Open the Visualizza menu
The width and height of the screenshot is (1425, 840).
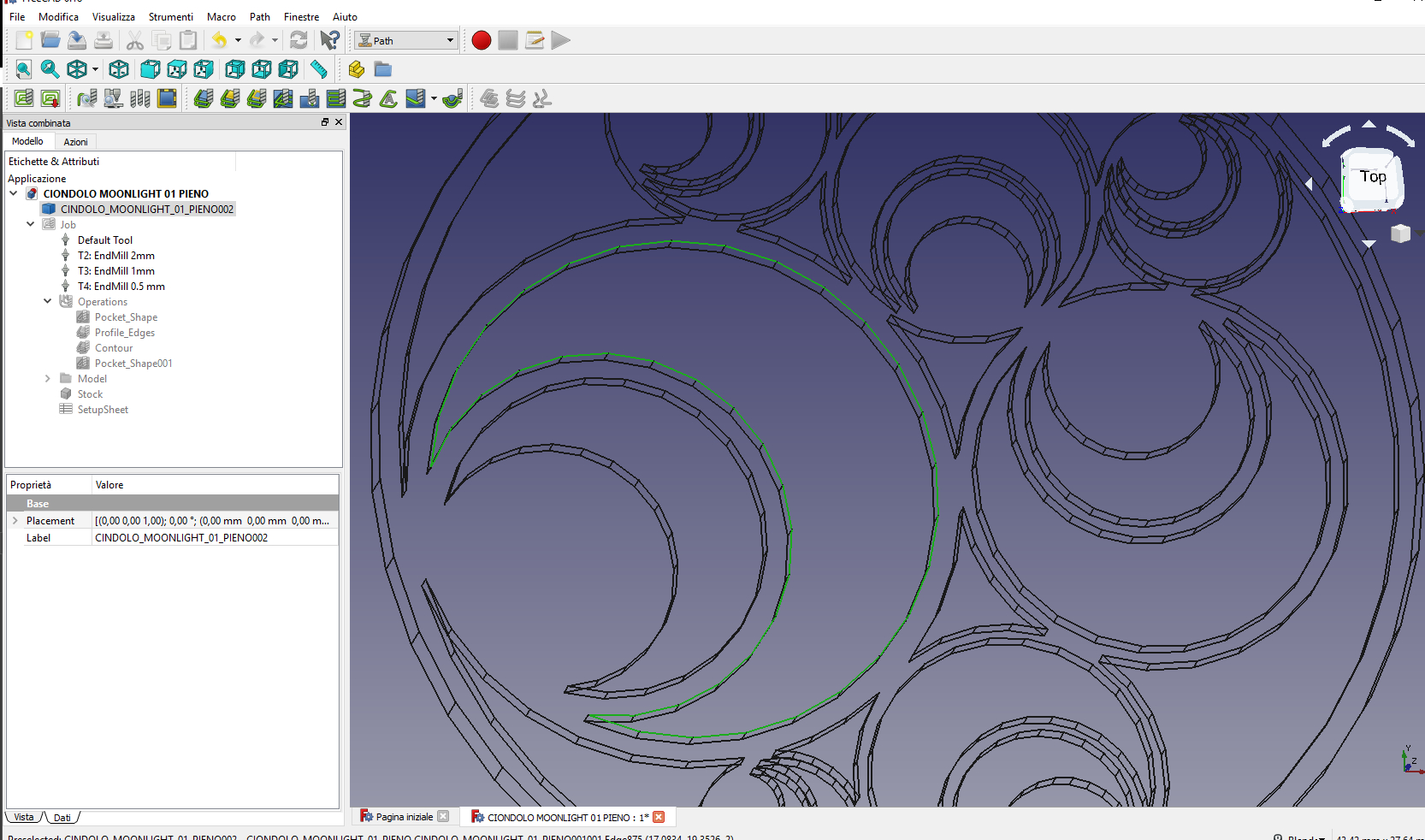pyautogui.click(x=114, y=16)
